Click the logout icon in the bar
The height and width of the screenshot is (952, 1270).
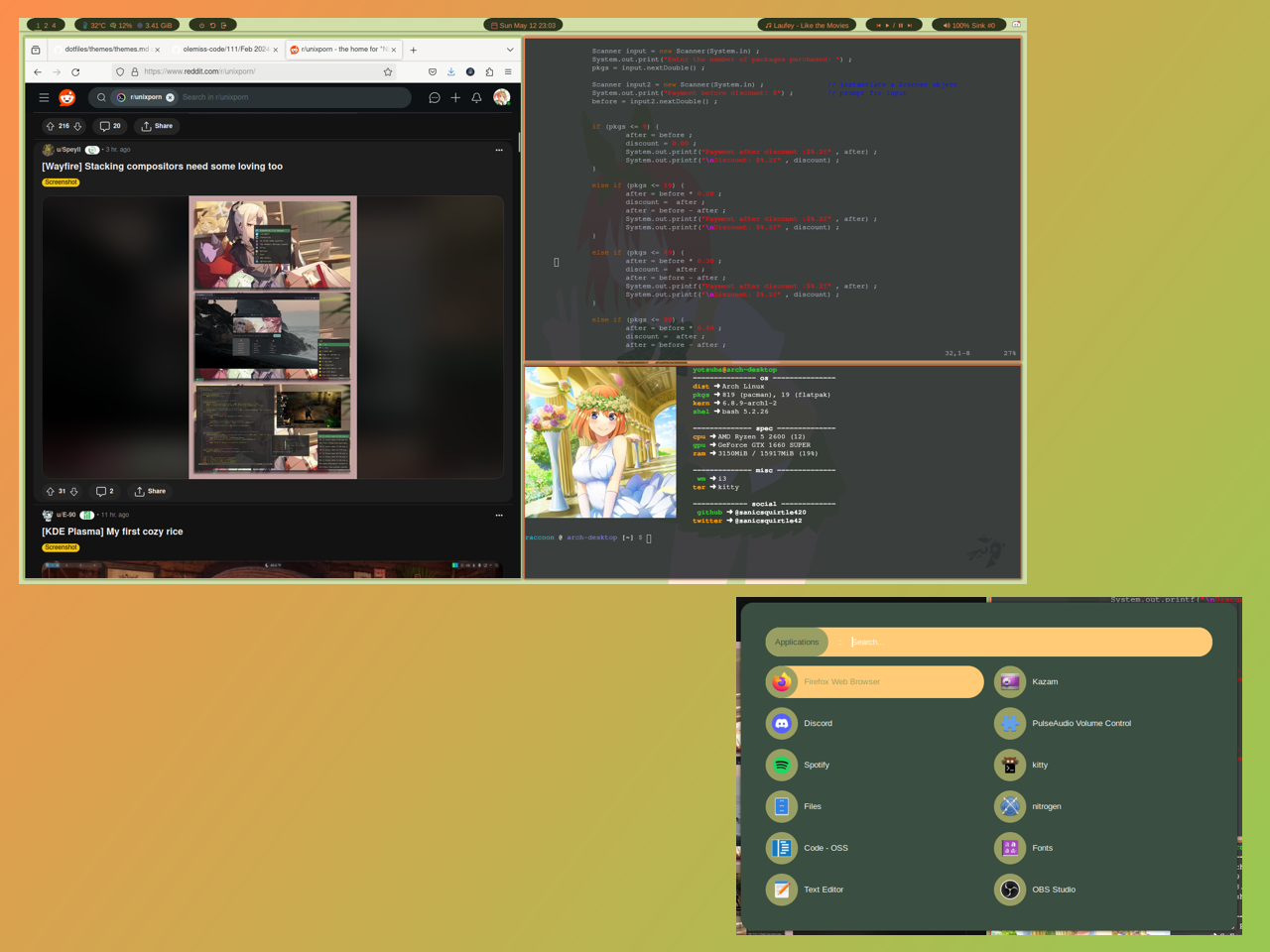point(223,25)
